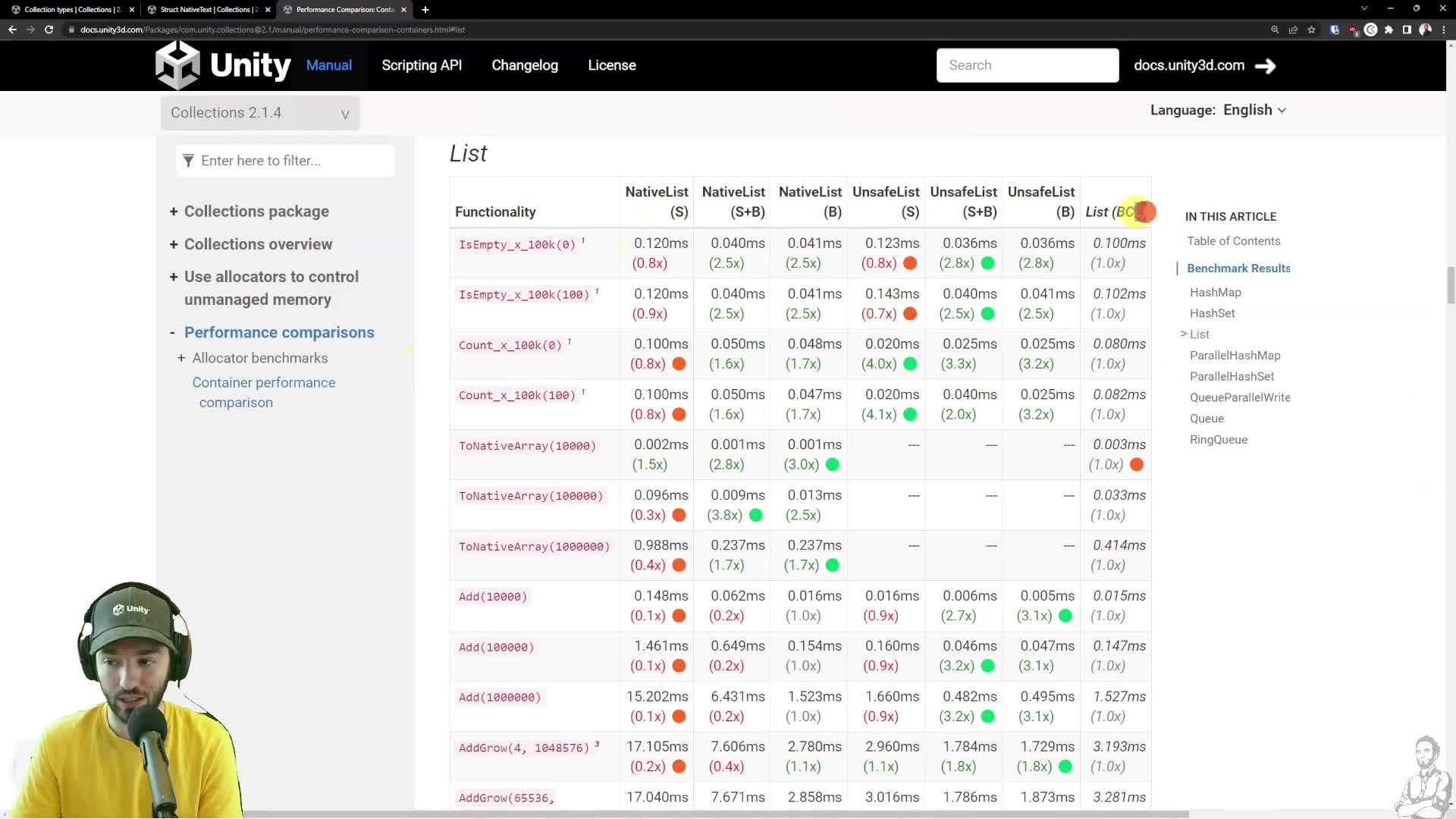Click the reload page icon
This screenshot has width=1456, height=819.
pos(49,30)
